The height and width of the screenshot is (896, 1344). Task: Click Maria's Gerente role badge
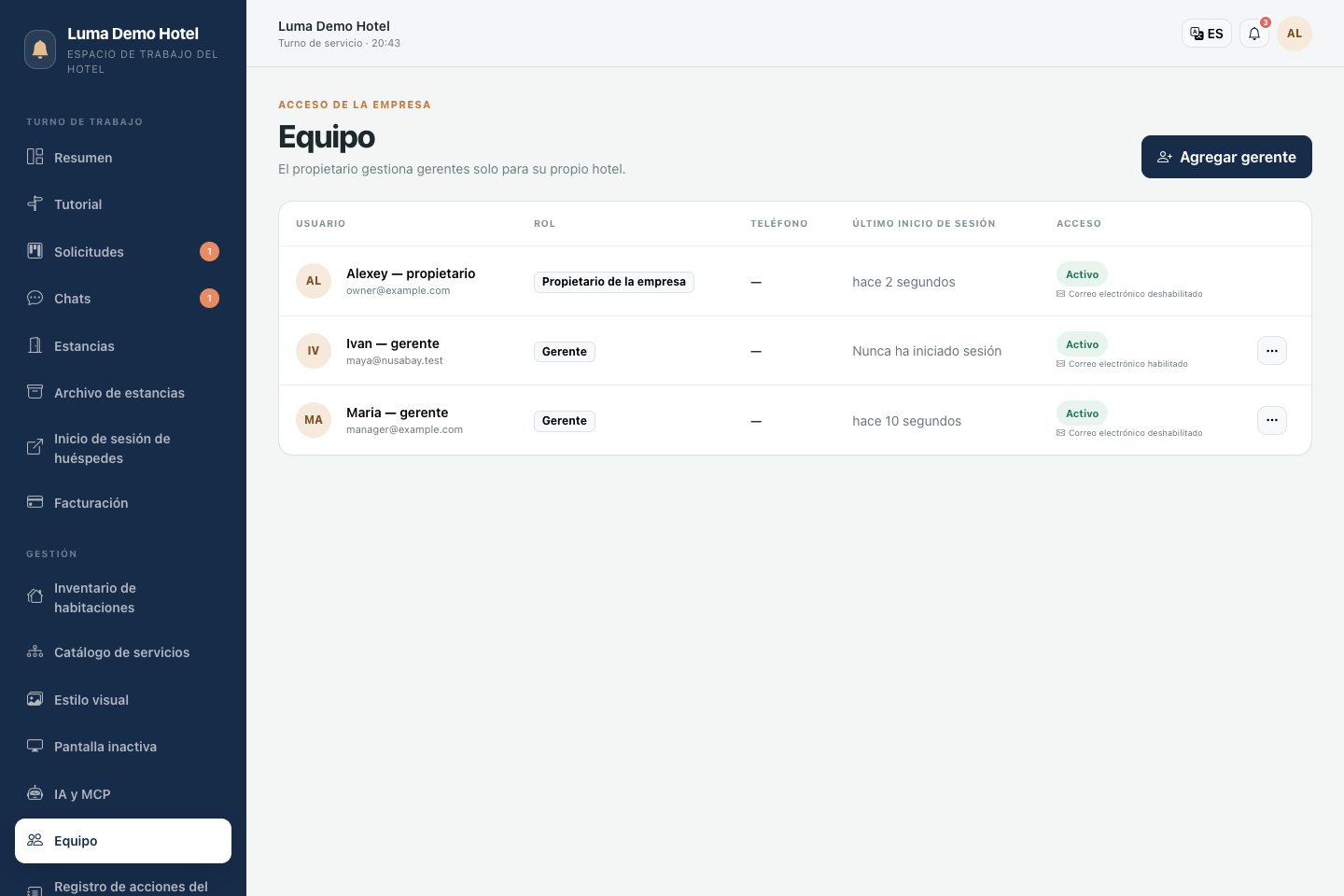point(565,421)
